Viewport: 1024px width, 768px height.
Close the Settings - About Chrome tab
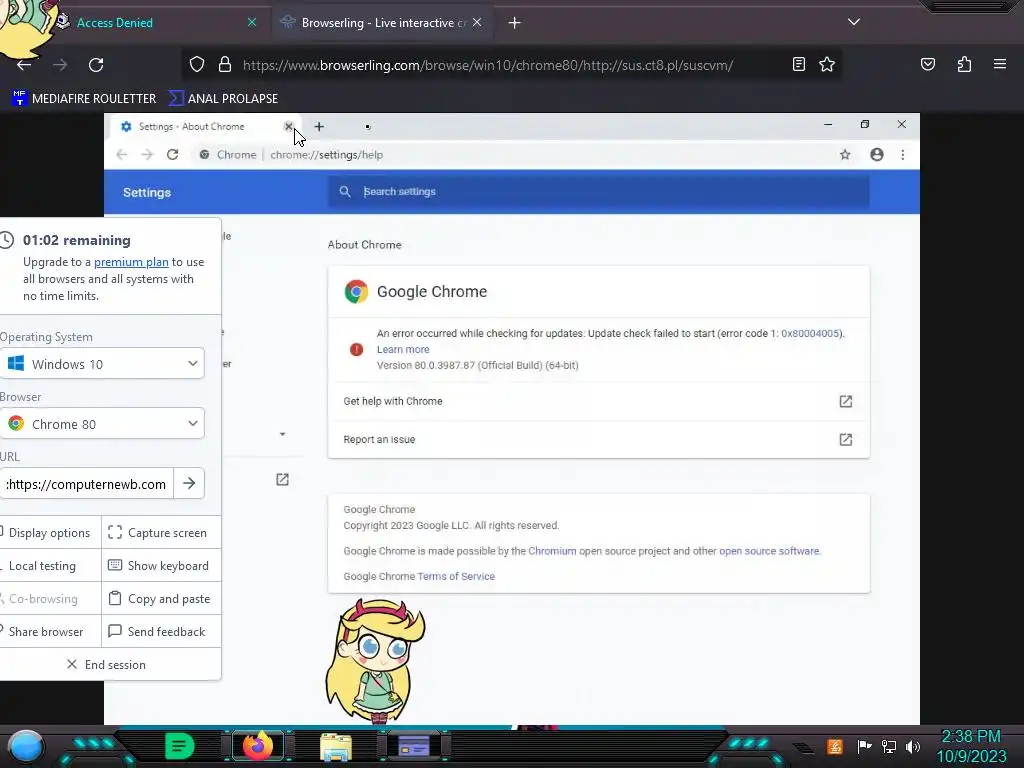288,126
